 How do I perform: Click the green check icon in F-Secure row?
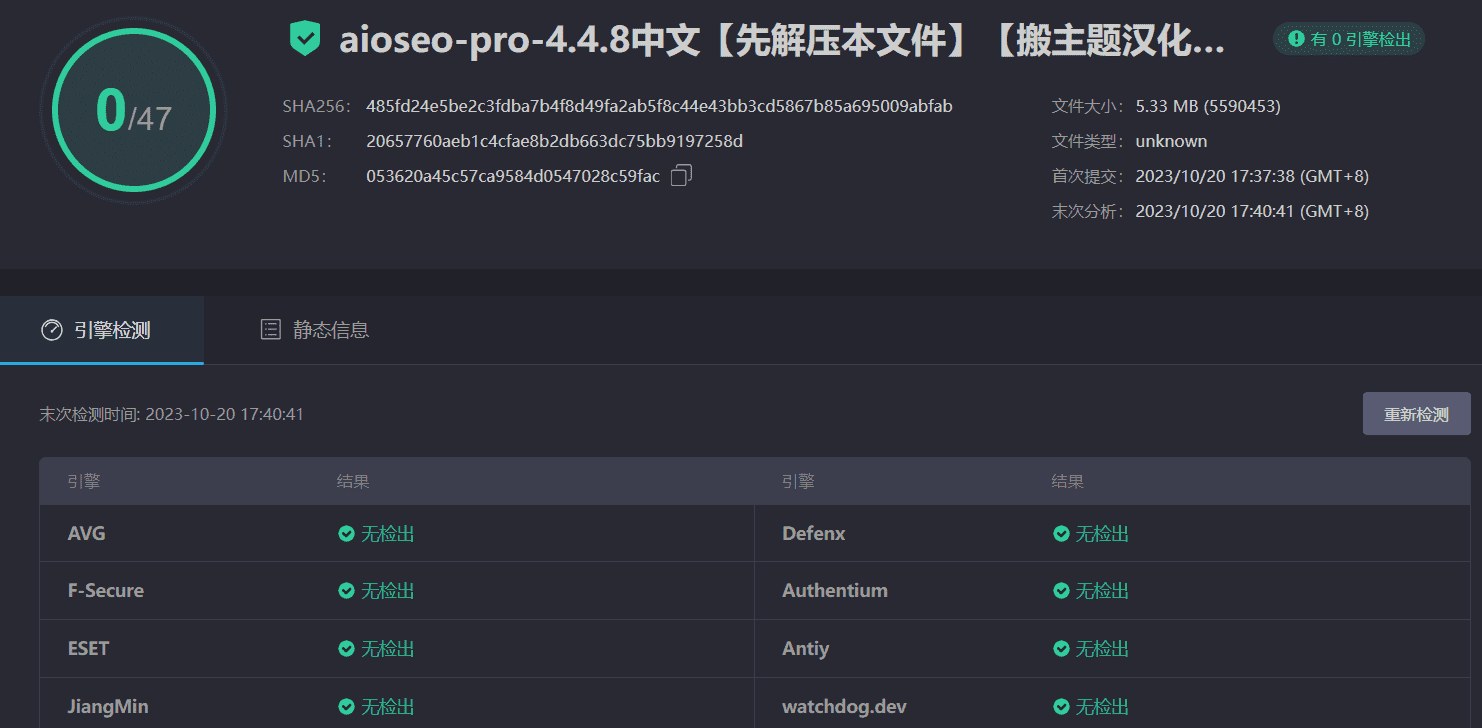[x=346, y=591]
